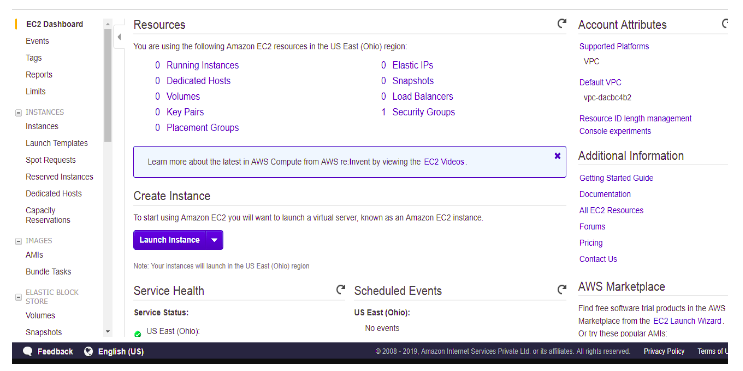Open EC2 Dashboard in sidebar
This screenshot has width=743, height=371.
coord(54,24)
